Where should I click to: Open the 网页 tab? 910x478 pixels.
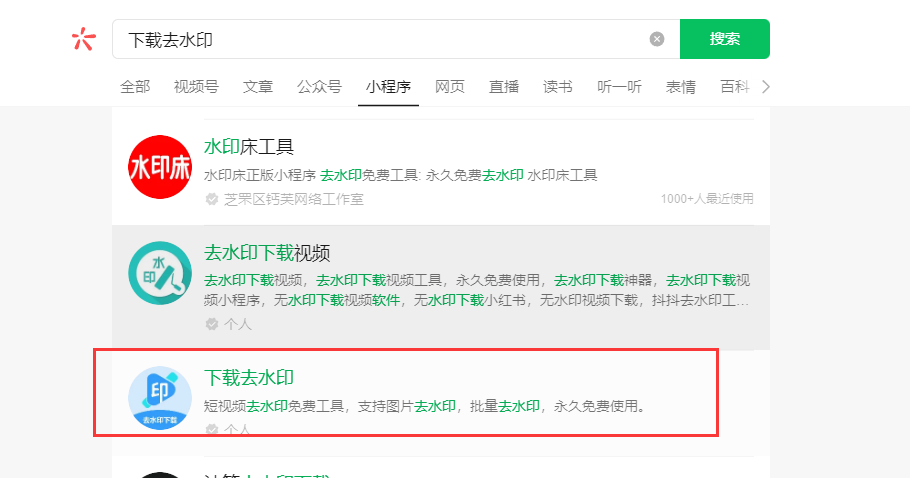pos(450,87)
